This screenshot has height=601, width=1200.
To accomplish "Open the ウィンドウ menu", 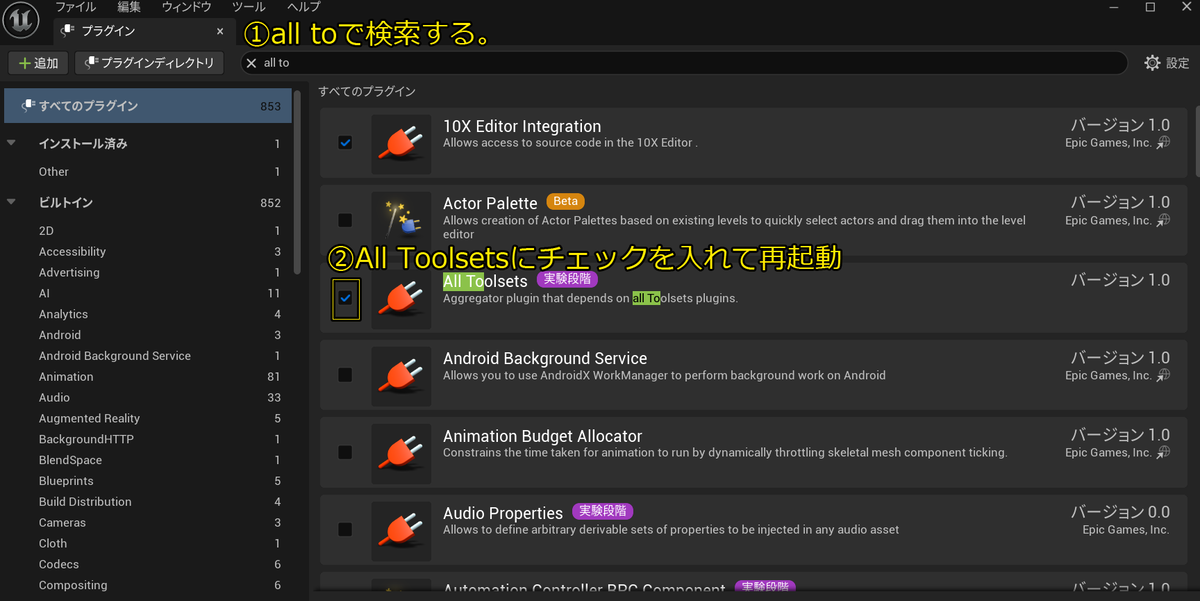I will click(x=187, y=7).
